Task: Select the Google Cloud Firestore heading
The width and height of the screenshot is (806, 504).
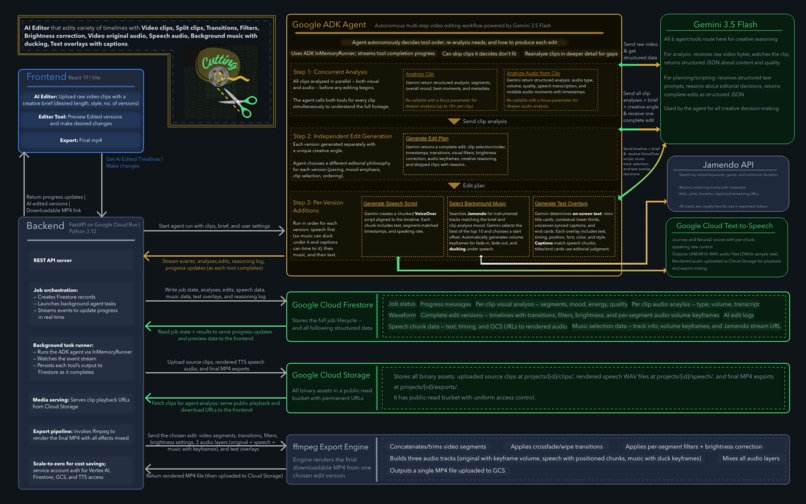Action: point(333,305)
